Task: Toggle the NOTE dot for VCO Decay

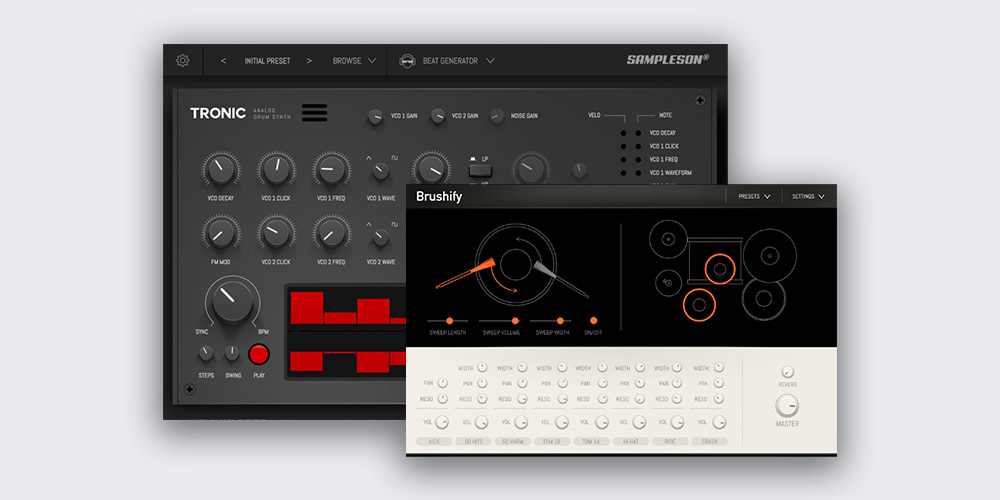Action: click(x=638, y=133)
